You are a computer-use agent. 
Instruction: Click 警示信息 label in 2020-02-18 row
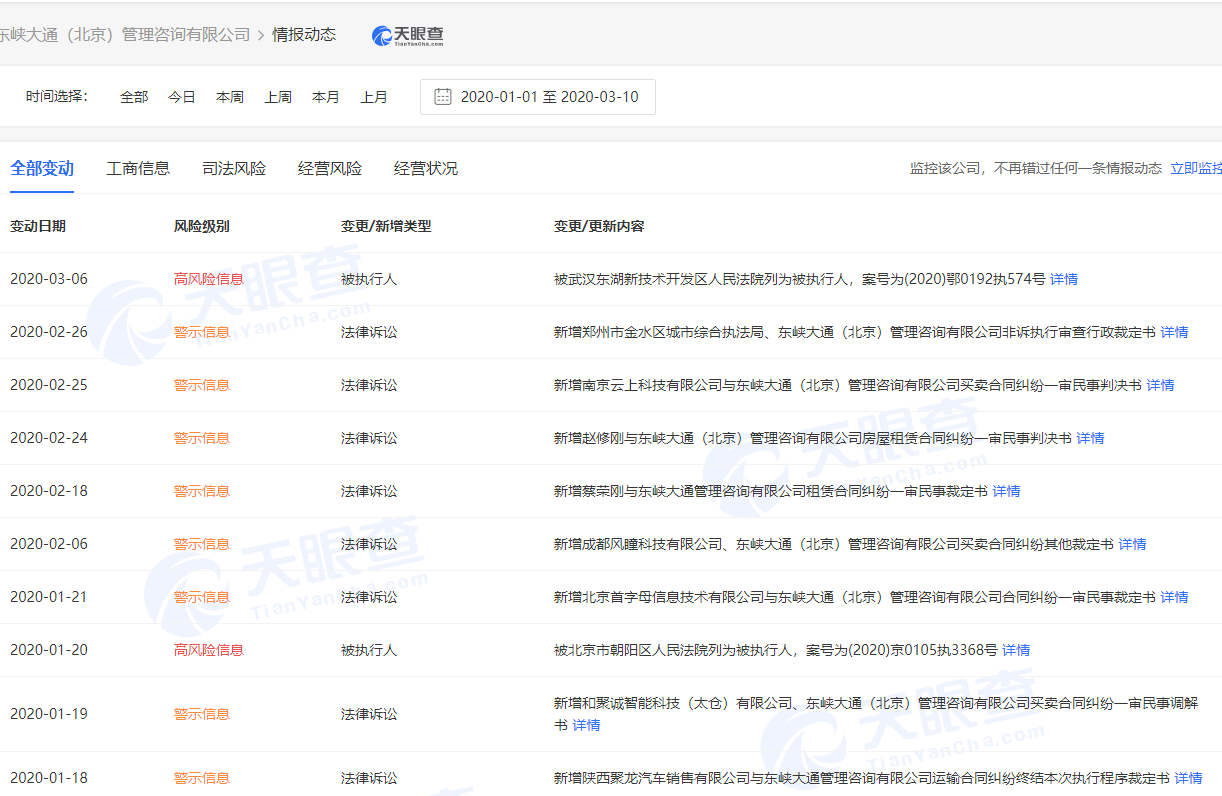click(x=202, y=491)
